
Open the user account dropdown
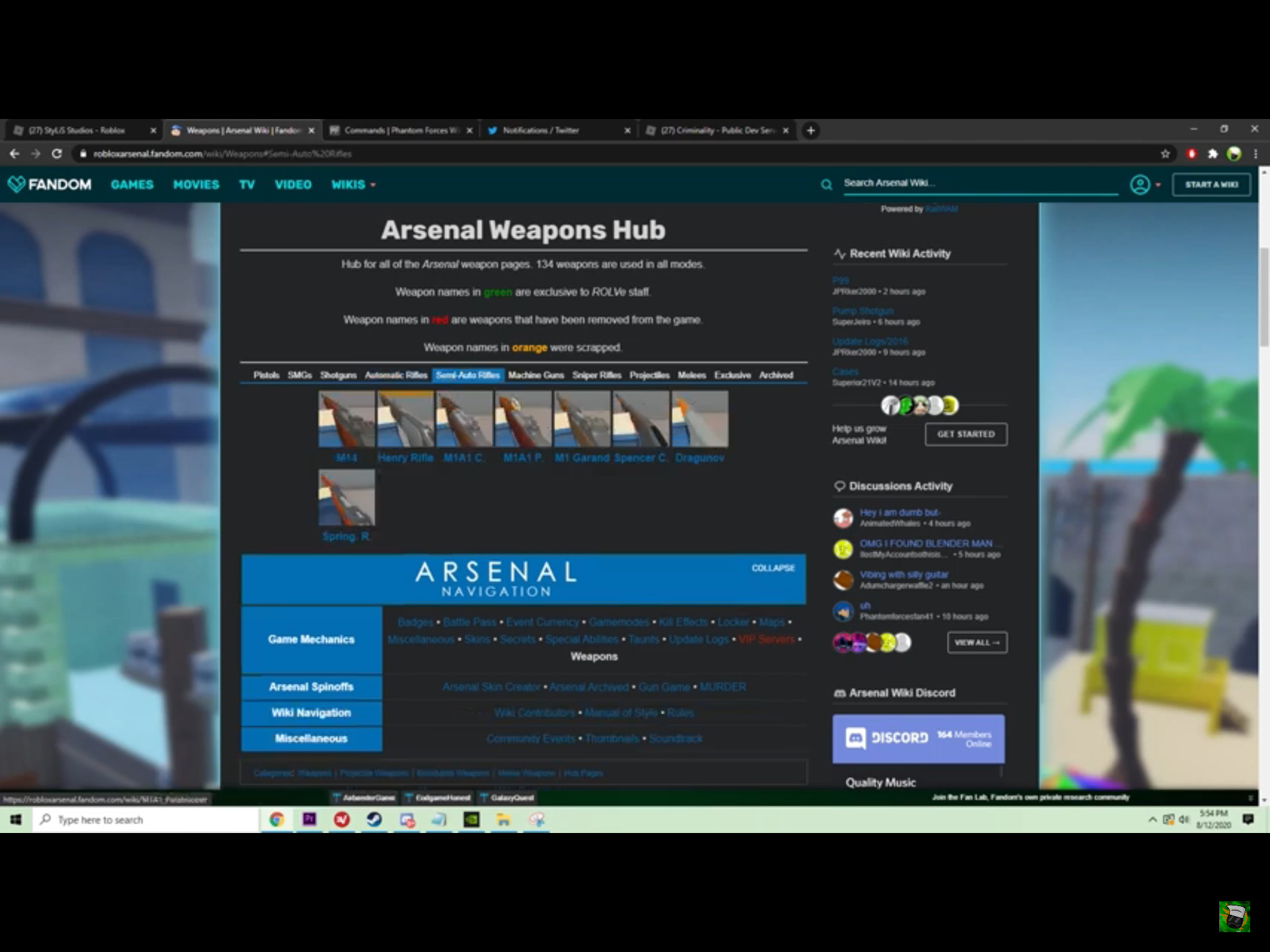1145,185
